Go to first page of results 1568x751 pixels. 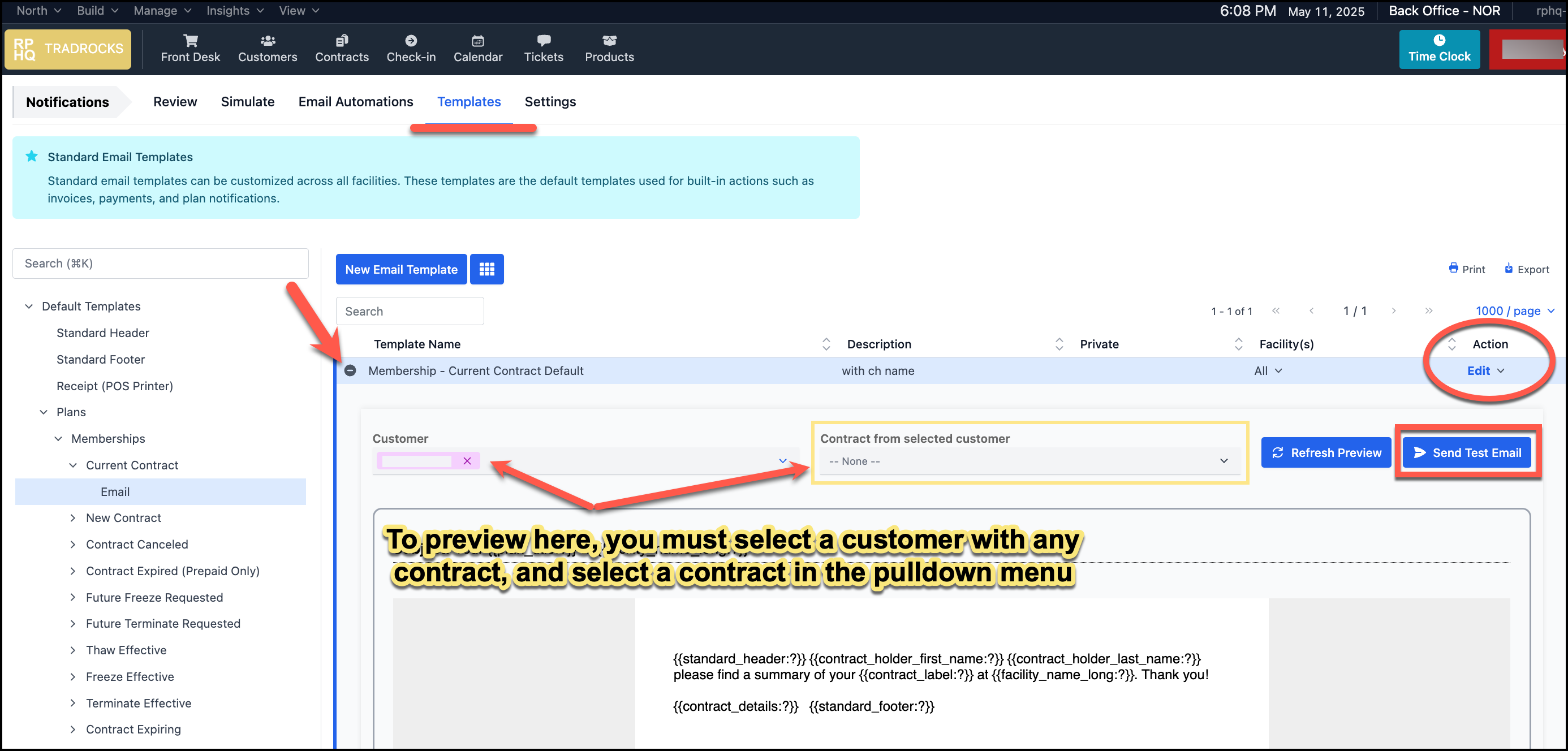[x=1276, y=311]
